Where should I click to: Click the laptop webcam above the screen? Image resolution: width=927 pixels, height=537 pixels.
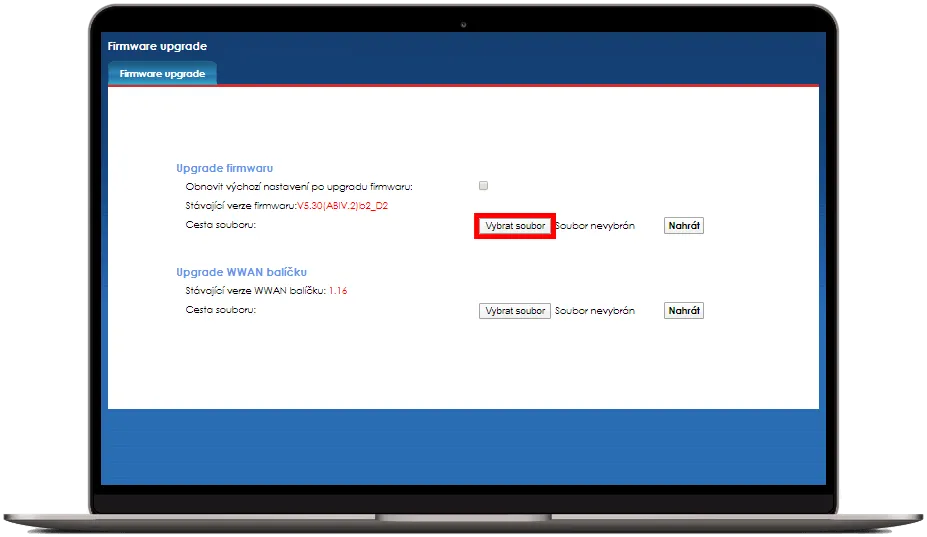463,23
